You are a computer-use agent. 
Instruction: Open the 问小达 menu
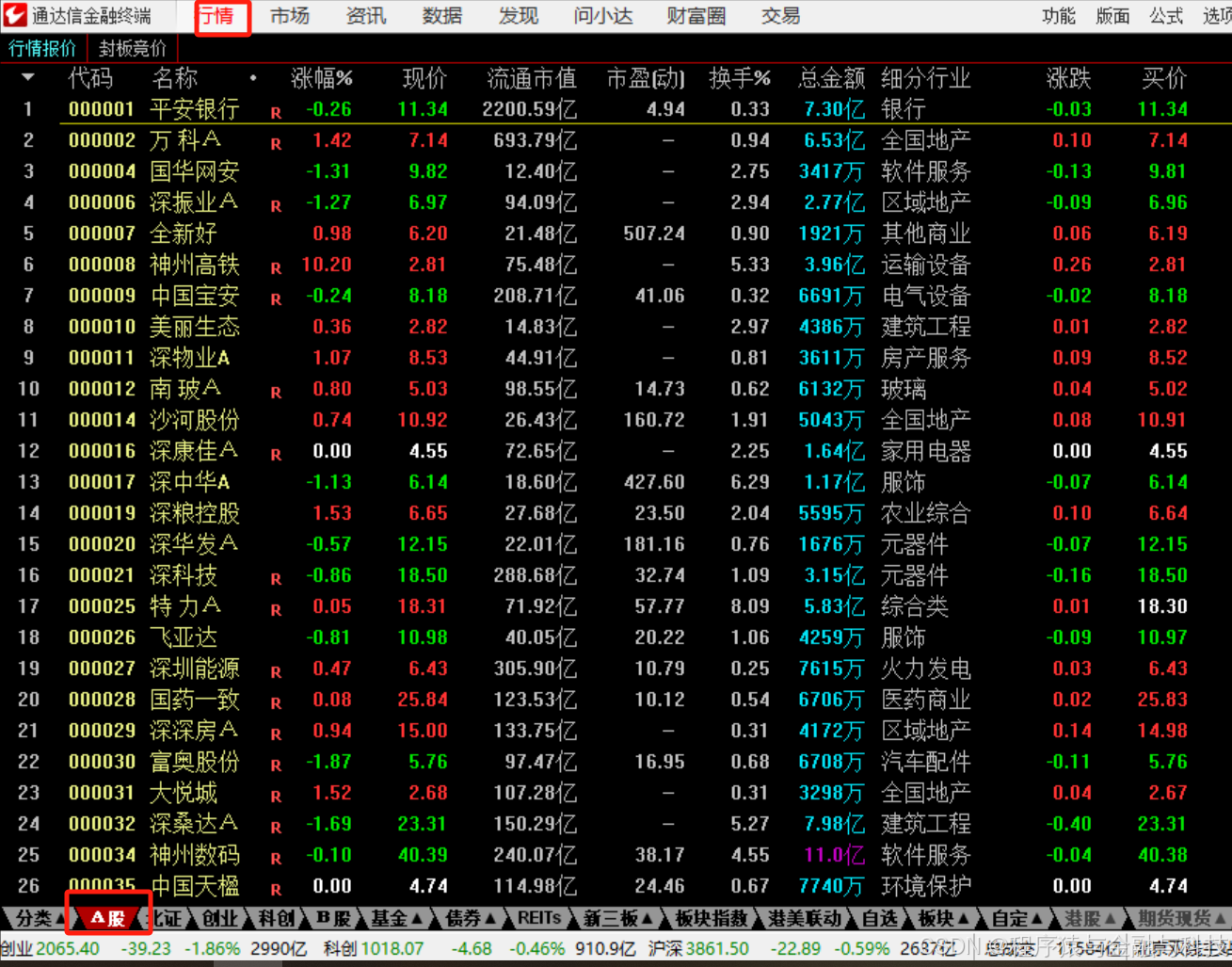pyautogui.click(x=603, y=16)
